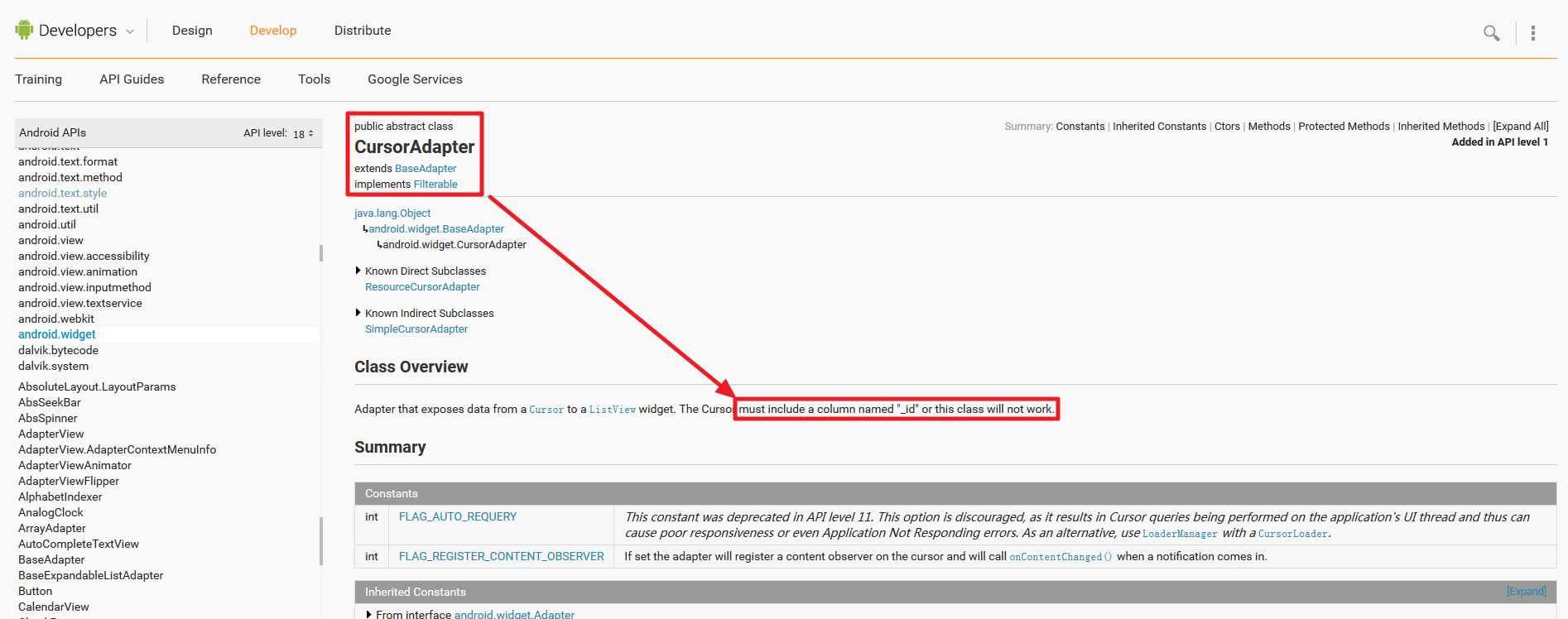Select the android.view.animation package
Image resolution: width=1568 pixels, height=619 pixels.
[x=78, y=271]
